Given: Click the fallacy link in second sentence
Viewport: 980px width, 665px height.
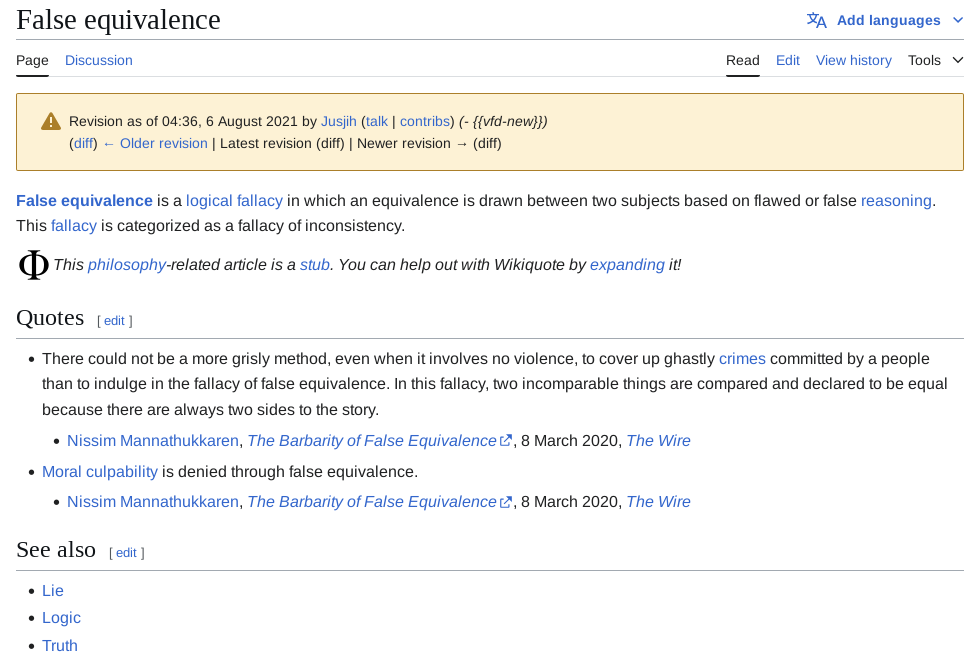Looking at the screenshot, I should (x=74, y=226).
